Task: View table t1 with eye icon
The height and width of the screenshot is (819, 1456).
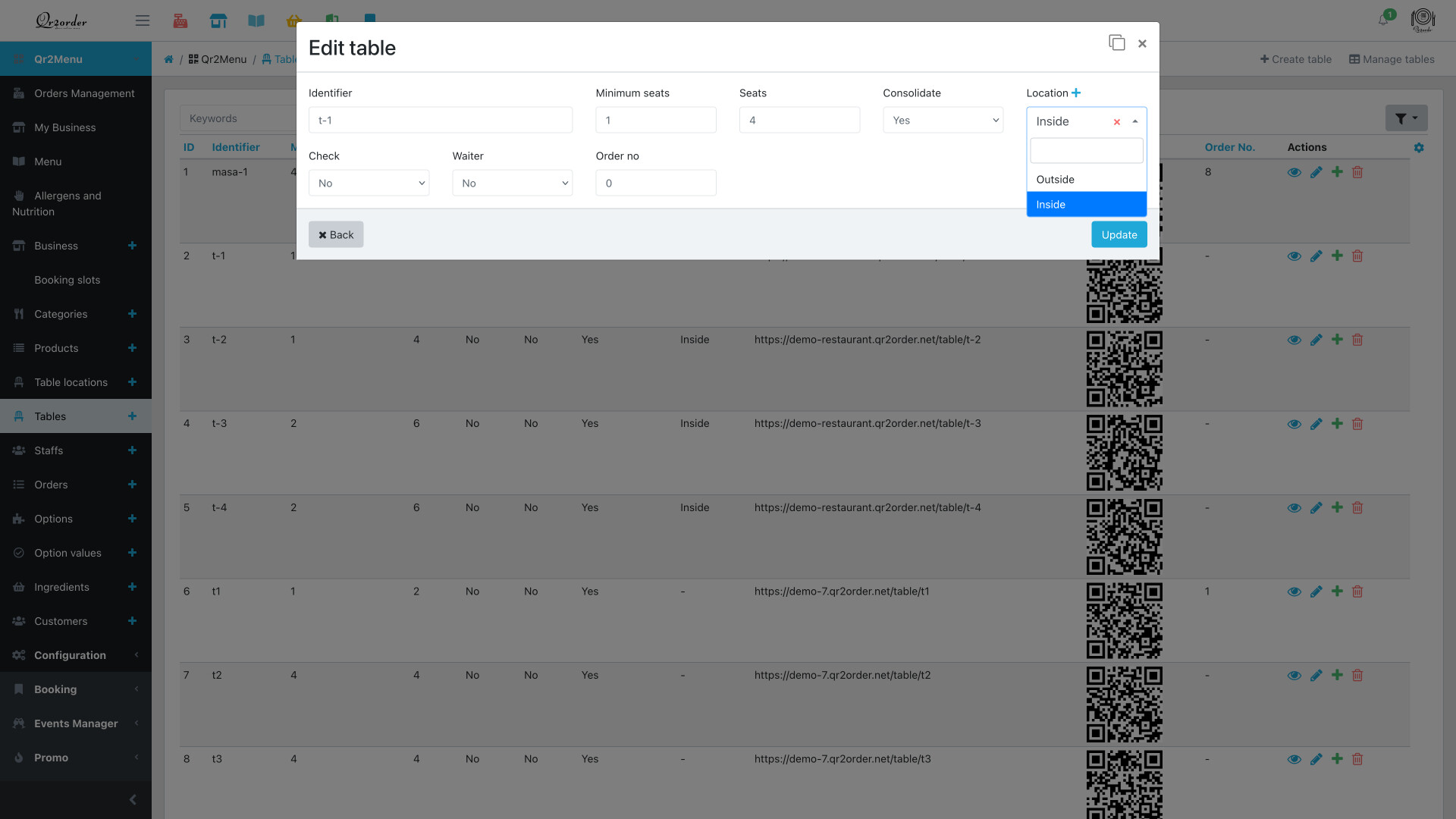Action: (1294, 591)
